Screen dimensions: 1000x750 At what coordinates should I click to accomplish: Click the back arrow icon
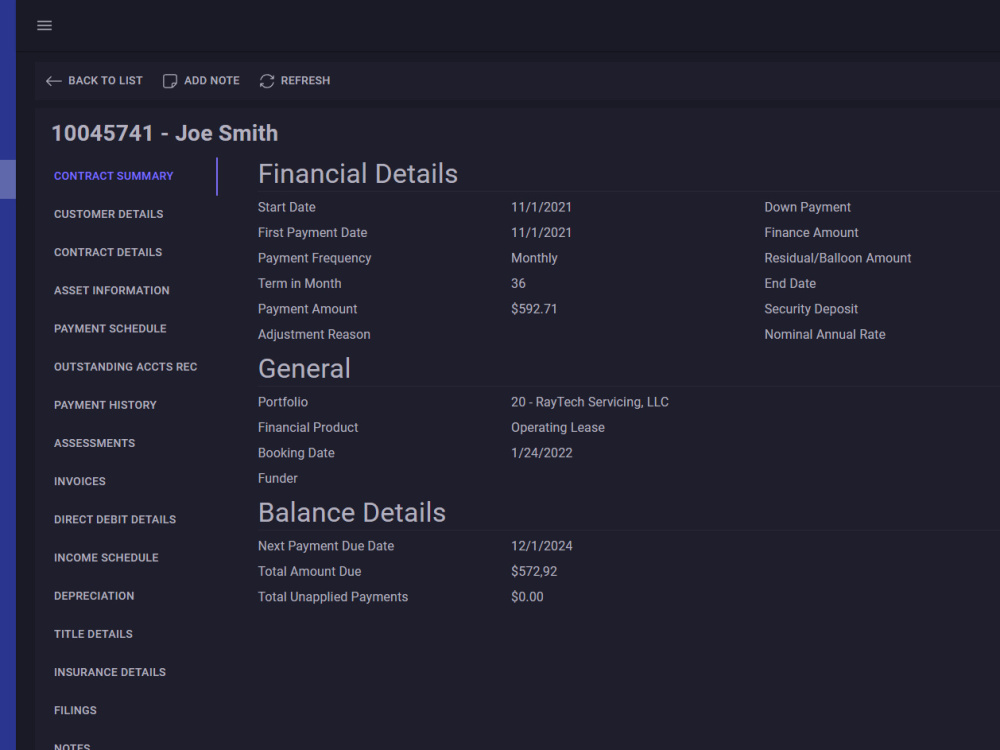(54, 81)
